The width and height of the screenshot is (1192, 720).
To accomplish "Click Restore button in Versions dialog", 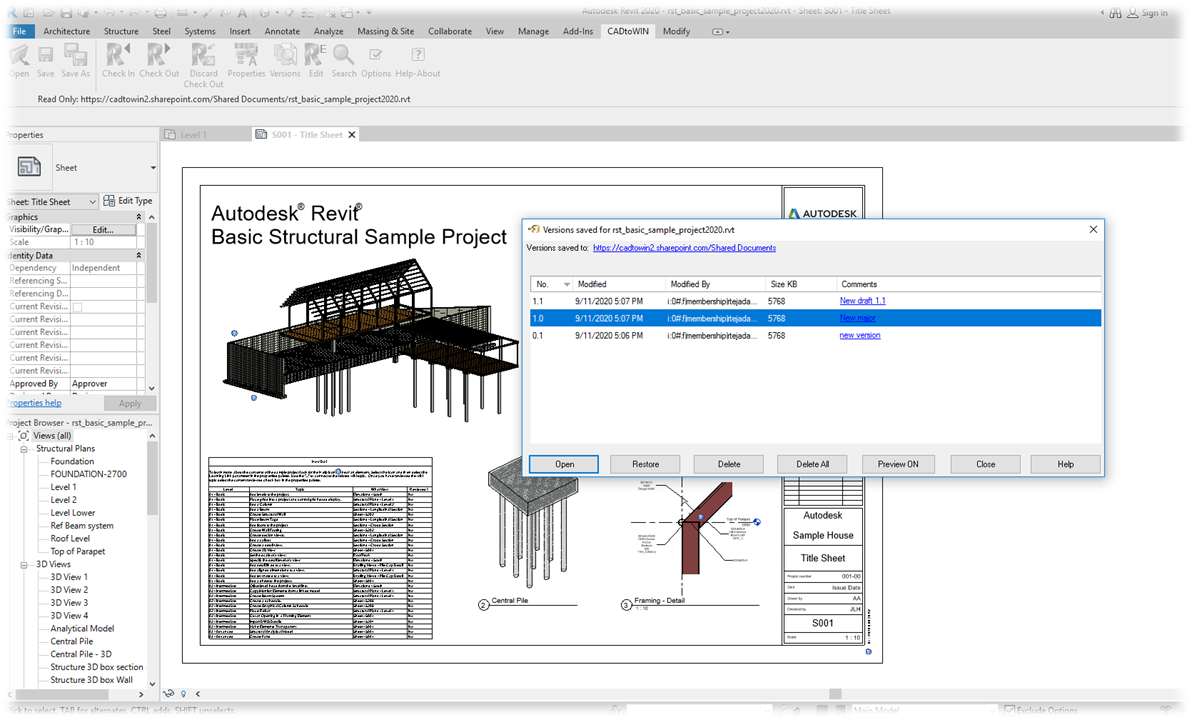I will pyautogui.click(x=645, y=464).
